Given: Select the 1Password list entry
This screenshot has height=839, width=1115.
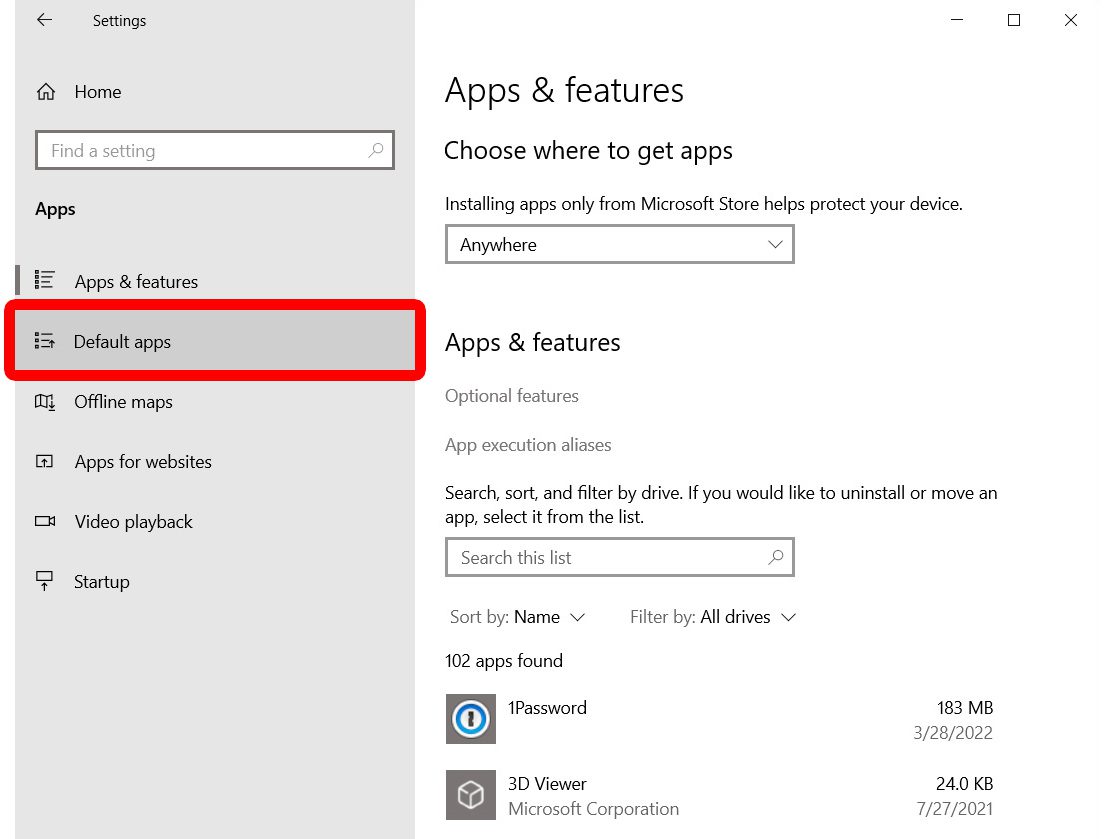Looking at the screenshot, I should (547, 708).
